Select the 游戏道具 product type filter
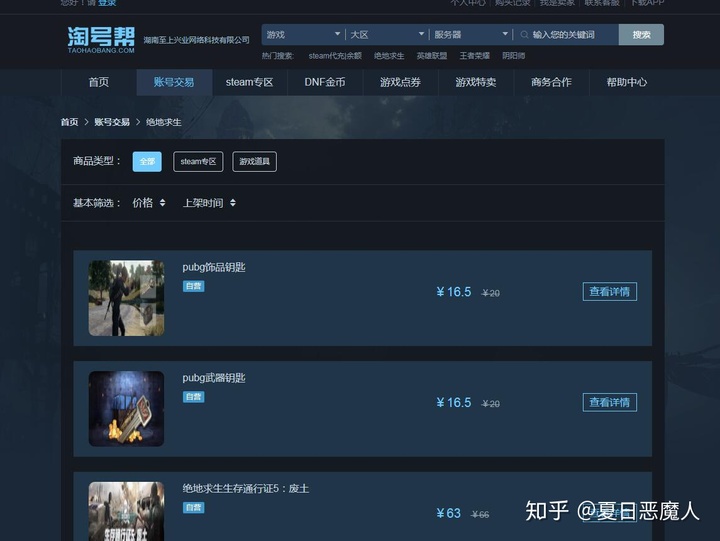Image resolution: width=720 pixels, height=541 pixels. pos(254,162)
